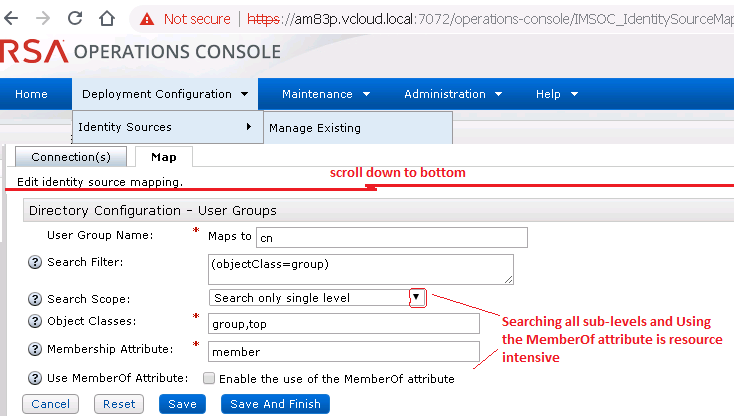734x416 pixels.
Task: Reload the page with refresh icon
Action: pos(76,18)
